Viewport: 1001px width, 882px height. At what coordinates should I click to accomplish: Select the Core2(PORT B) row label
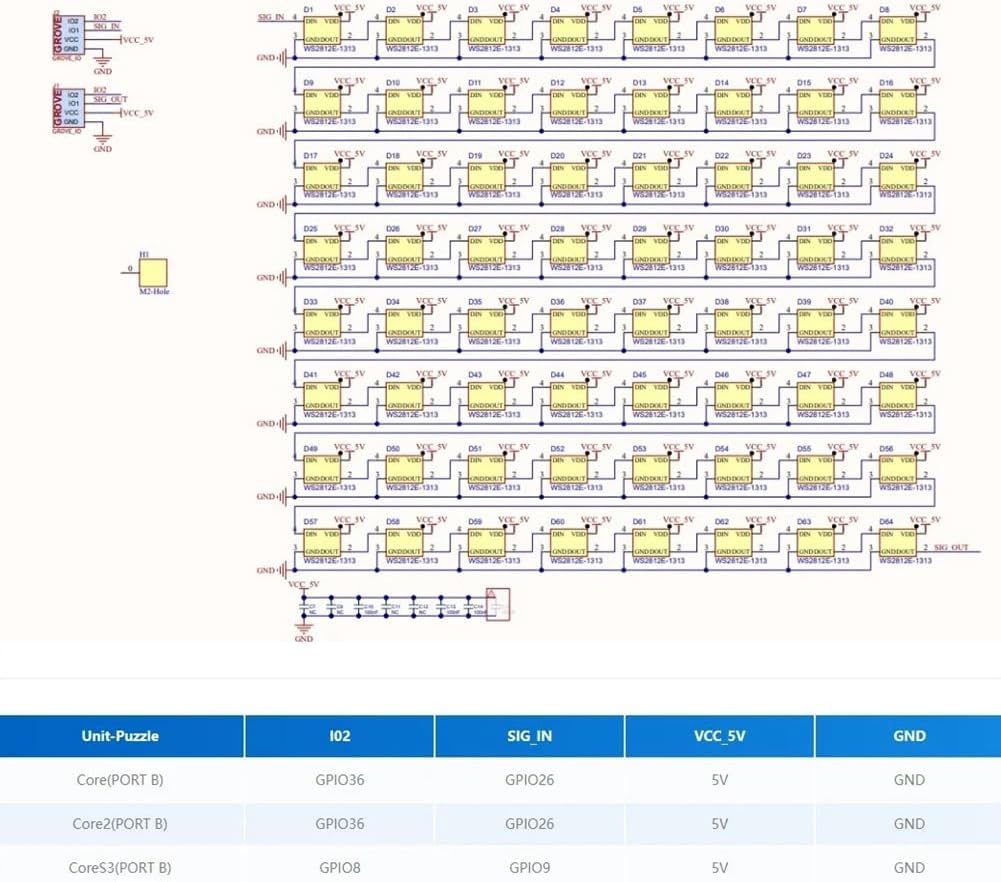120,824
